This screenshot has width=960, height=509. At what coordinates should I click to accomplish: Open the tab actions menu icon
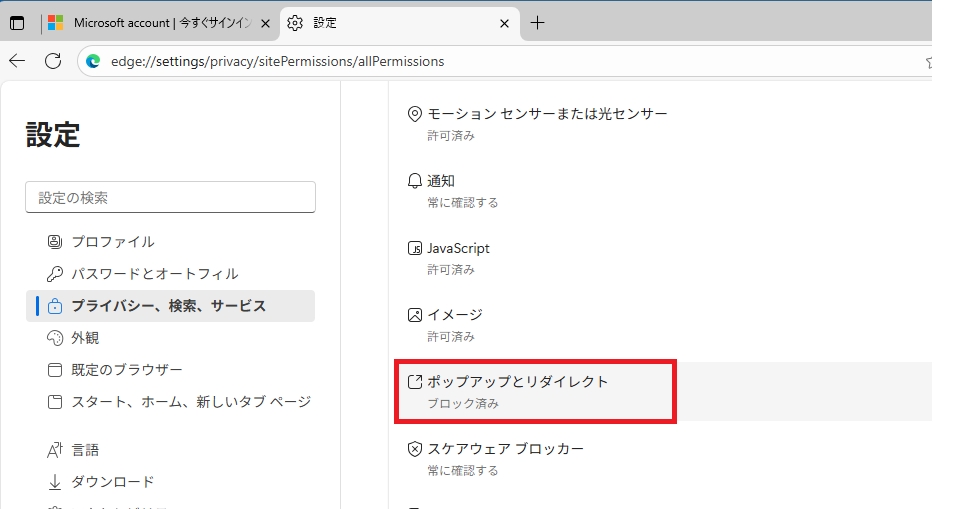tap(17, 23)
